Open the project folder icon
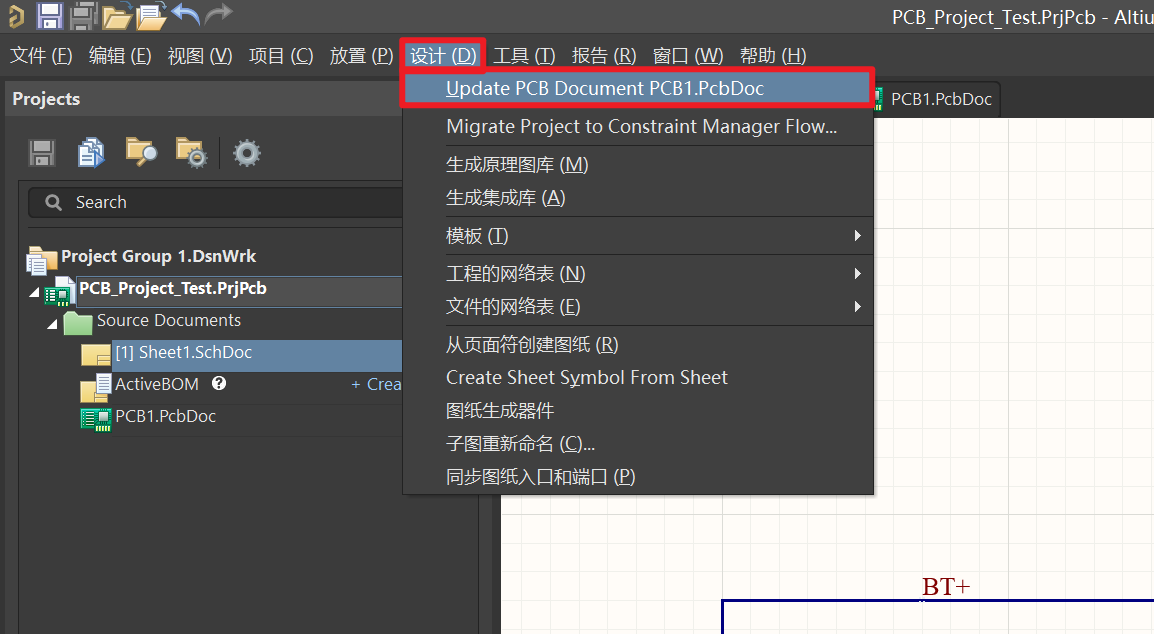Image resolution: width=1154 pixels, height=634 pixels. coord(116,15)
